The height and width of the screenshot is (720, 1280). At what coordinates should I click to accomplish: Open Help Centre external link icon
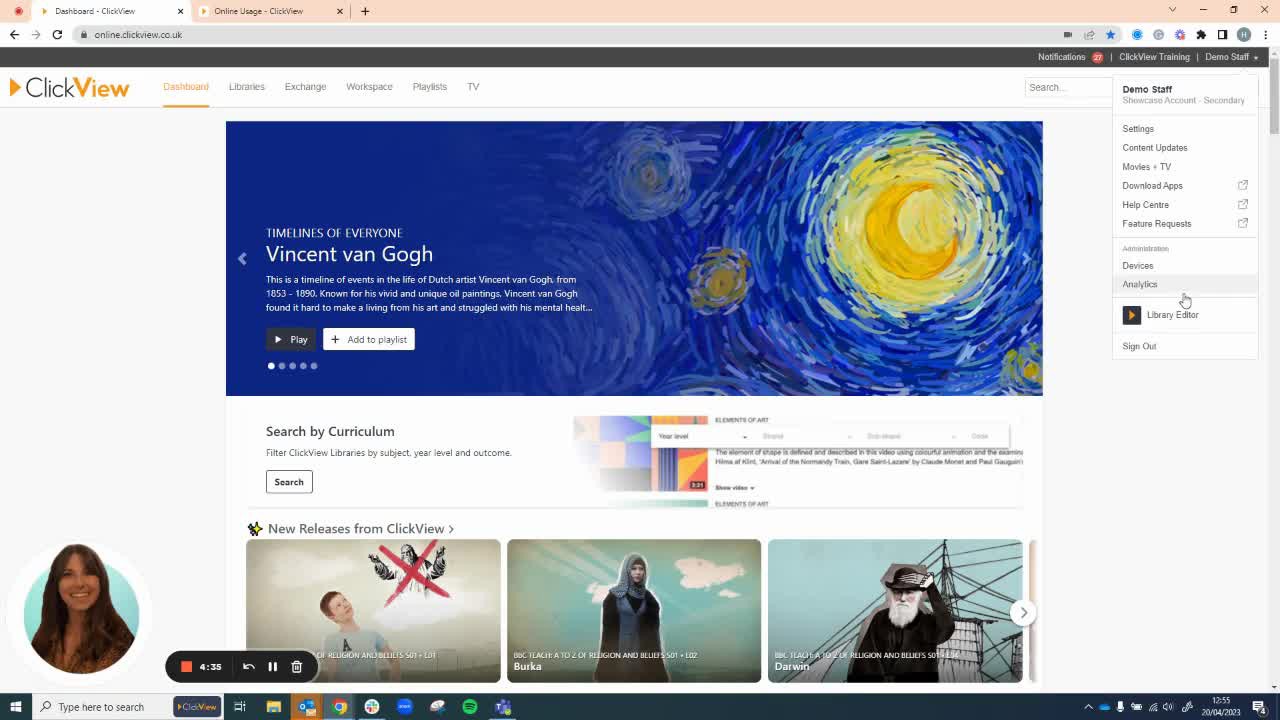[x=1243, y=204]
